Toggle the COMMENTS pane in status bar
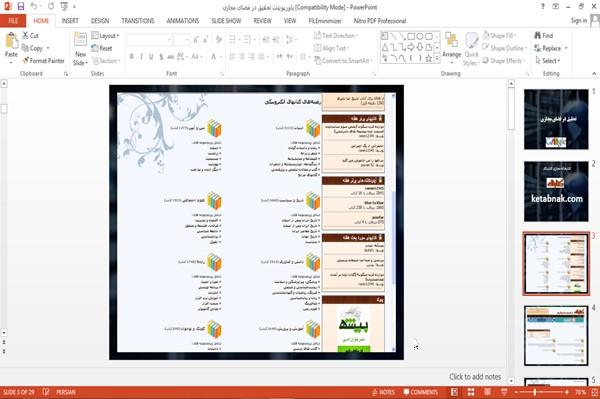This screenshot has height=399, width=600. point(421,392)
